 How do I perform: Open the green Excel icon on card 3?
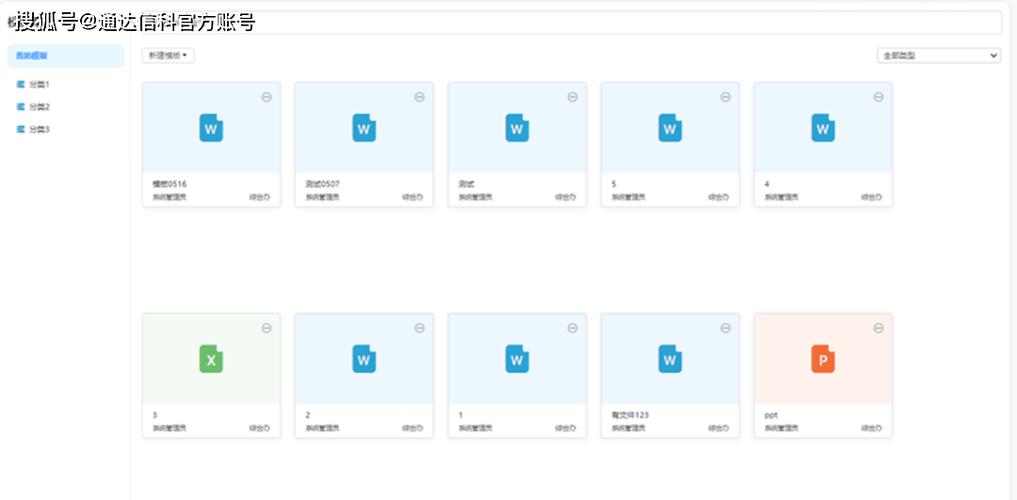211,359
